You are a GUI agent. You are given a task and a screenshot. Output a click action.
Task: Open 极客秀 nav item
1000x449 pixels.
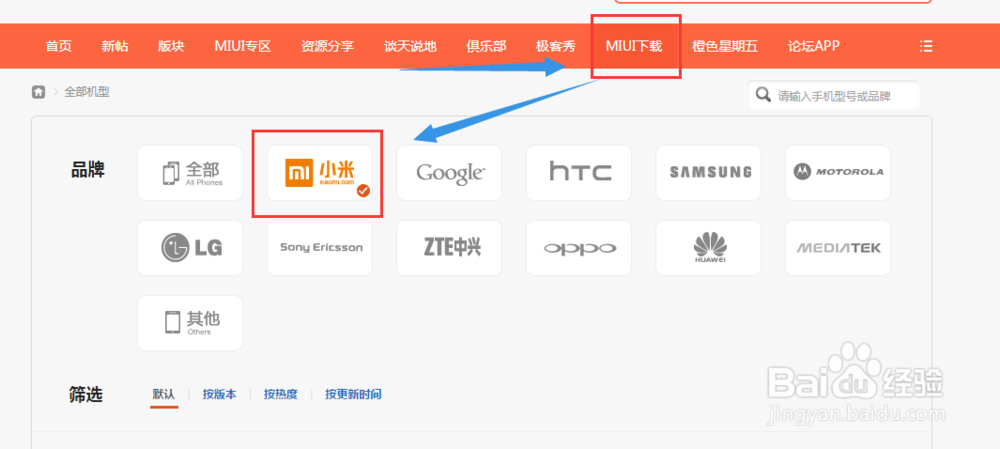pos(555,46)
